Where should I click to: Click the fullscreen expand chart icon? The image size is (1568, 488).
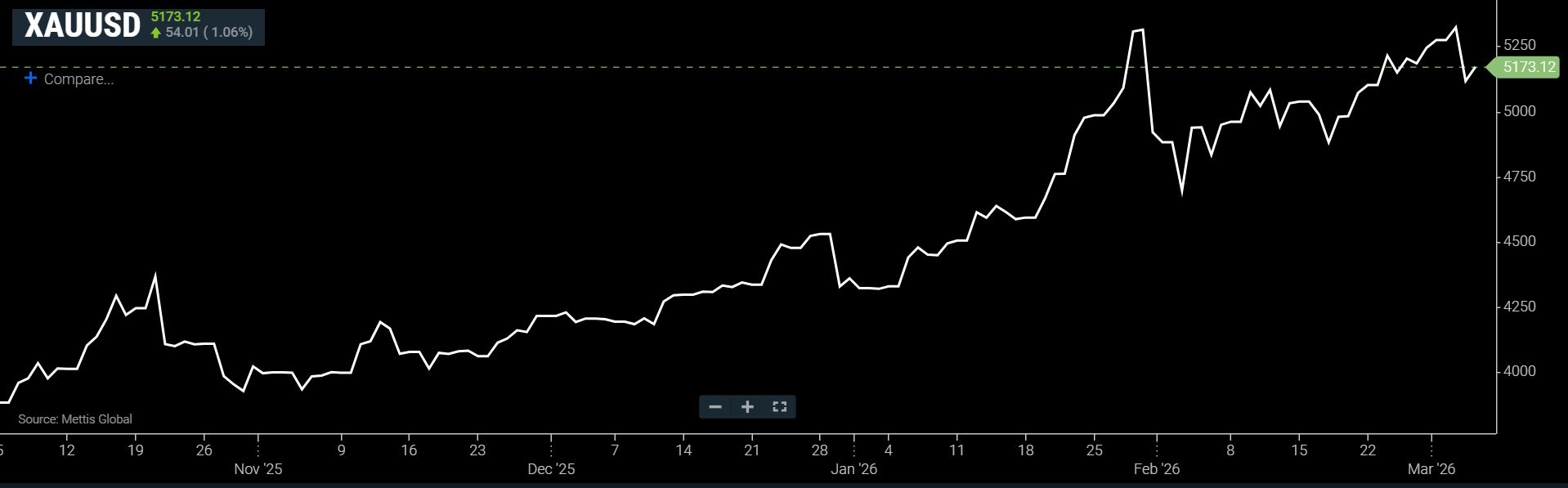779,407
